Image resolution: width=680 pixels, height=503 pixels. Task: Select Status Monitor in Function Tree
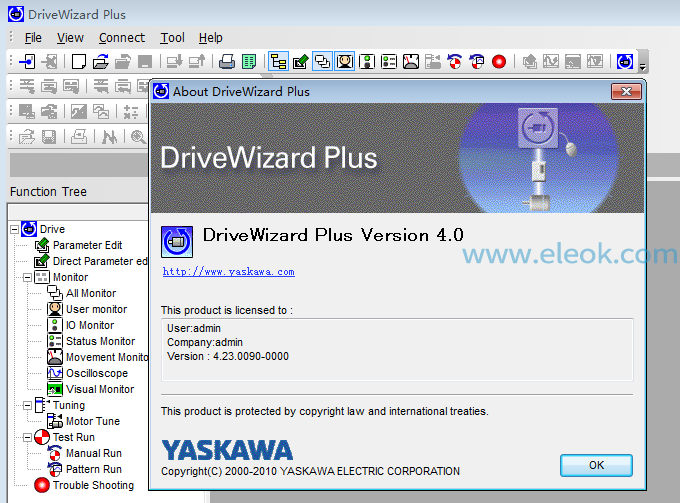click(100, 341)
